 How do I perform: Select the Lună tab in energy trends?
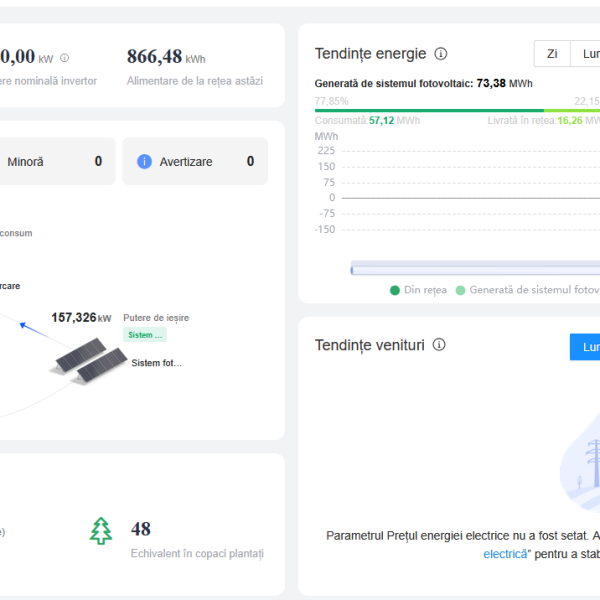click(589, 54)
